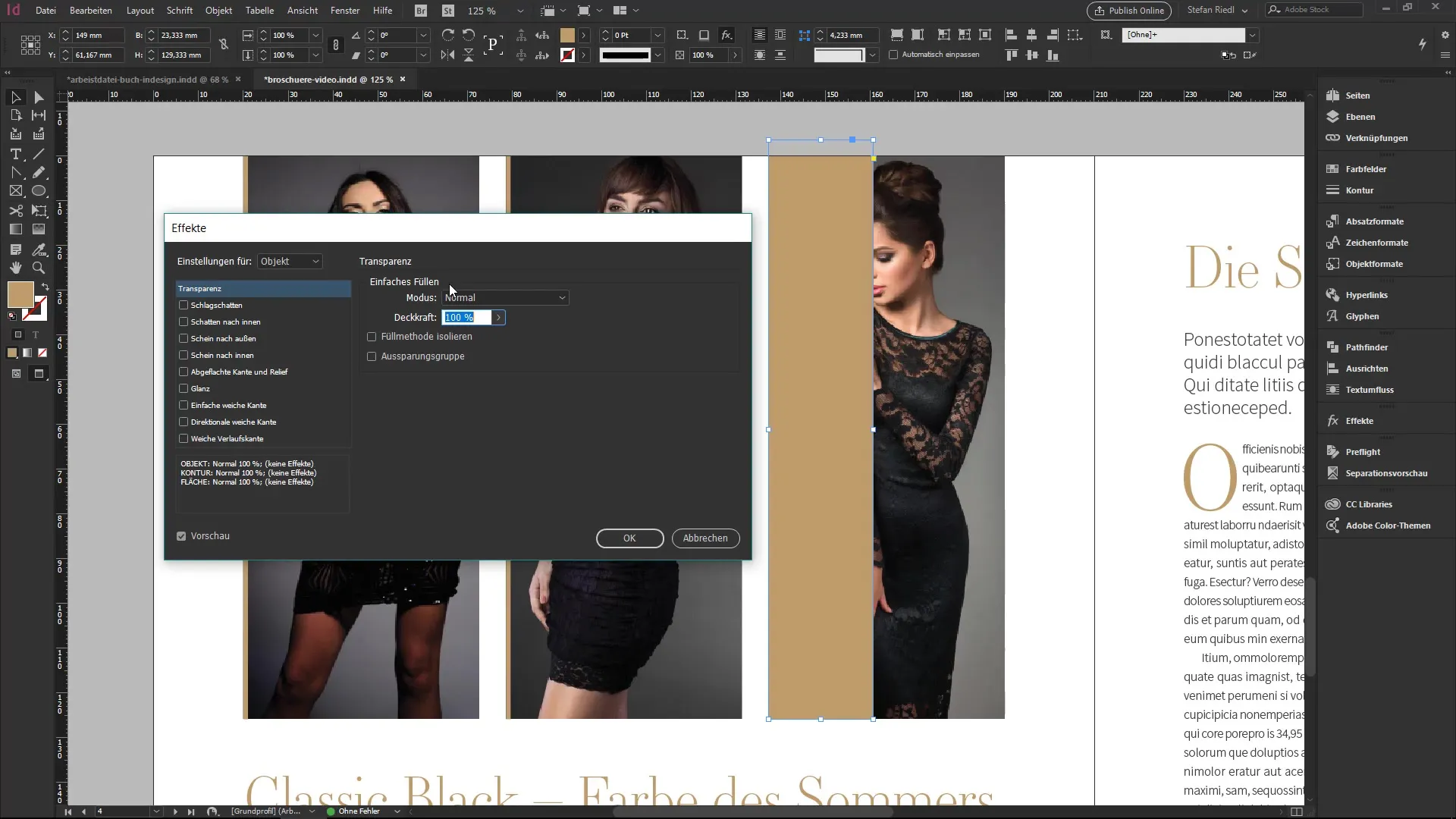Open Einstellungen für Objekt dropdown
This screenshot has height=819, width=1456.
coord(290,262)
